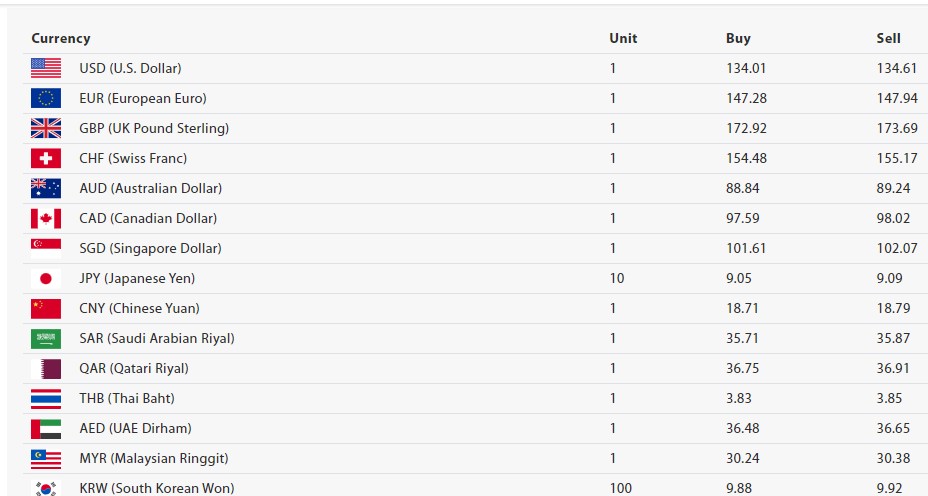The width and height of the screenshot is (928, 496).
Task: Click the Buy column header
Action: click(738, 38)
